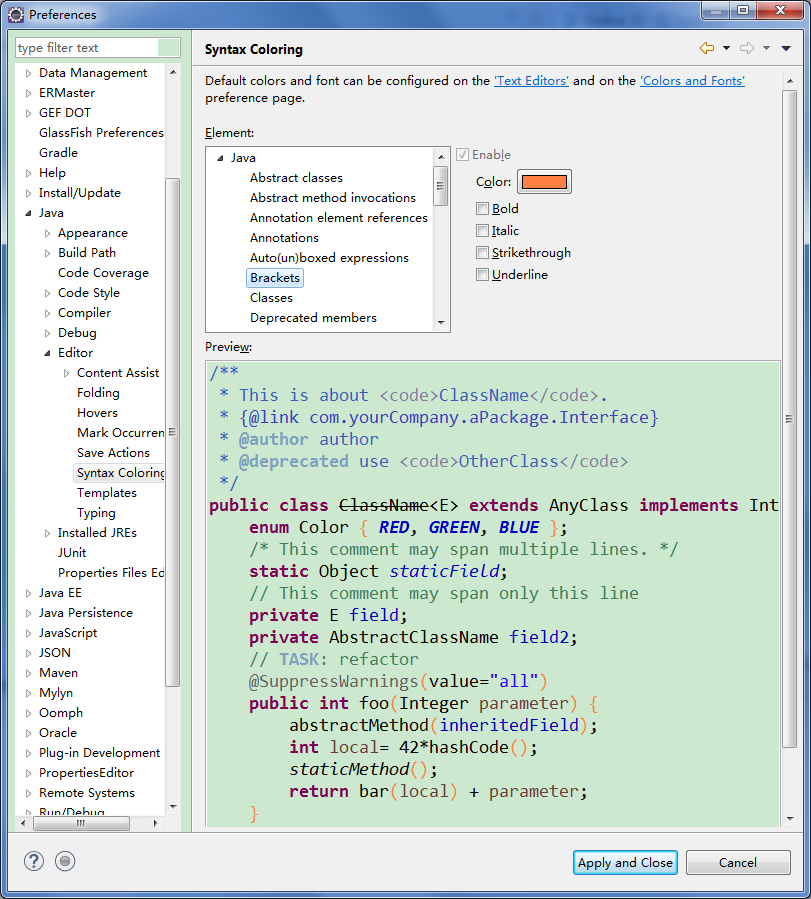Expand the Data Management node
Viewport: 811px width, 899px height.
click(x=28, y=73)
